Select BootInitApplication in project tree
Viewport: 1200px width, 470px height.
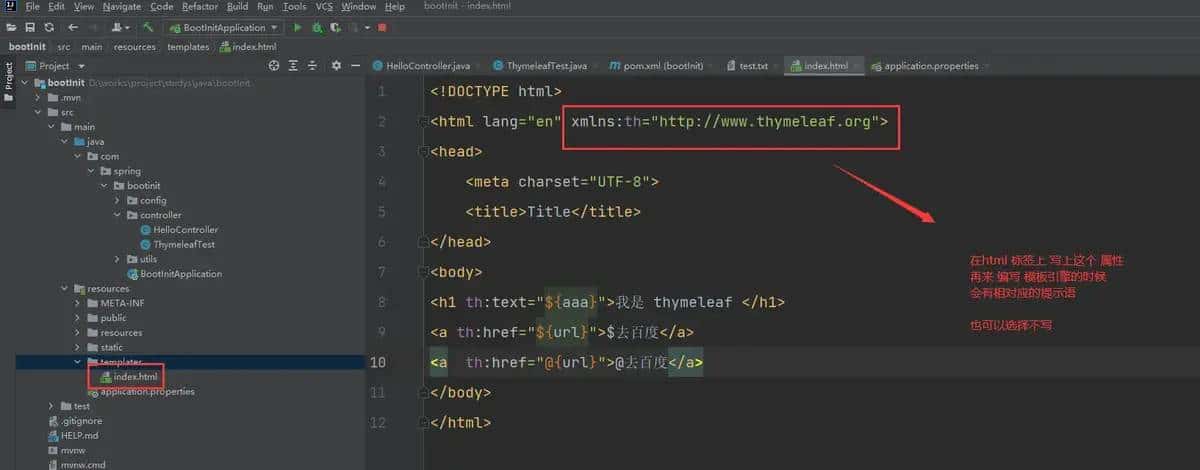(174, 274)
